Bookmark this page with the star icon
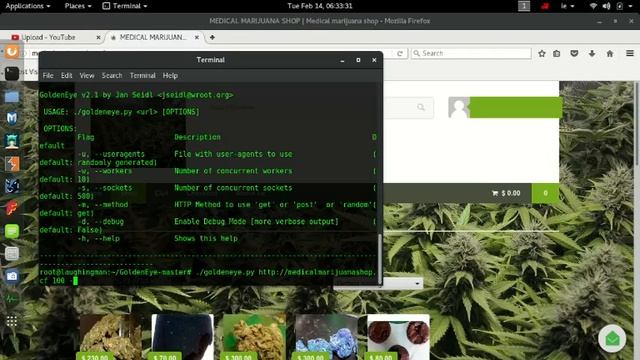The width and height of the screenshot is (640, 360). point(542,53)
